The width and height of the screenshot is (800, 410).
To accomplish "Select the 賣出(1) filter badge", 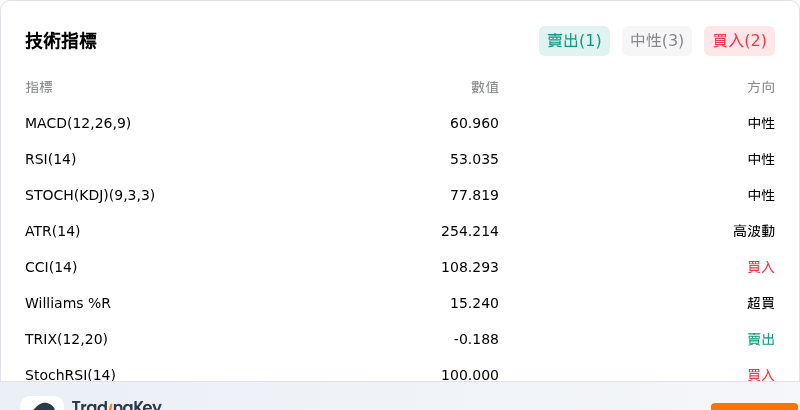I will pos(574,41).
